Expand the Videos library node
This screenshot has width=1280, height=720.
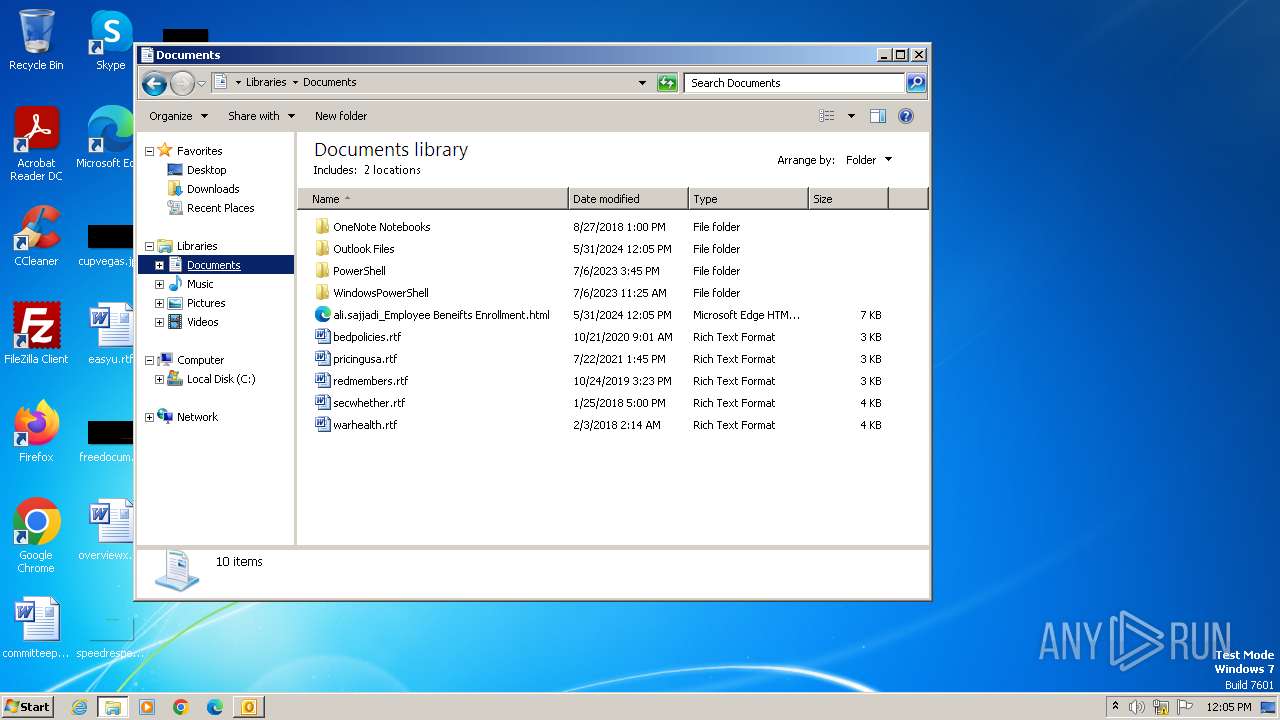159,322
